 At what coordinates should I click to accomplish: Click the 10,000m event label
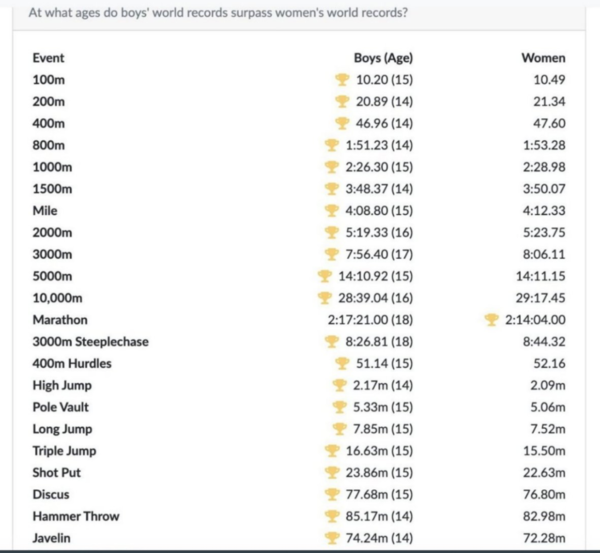[x=57, y=298]
